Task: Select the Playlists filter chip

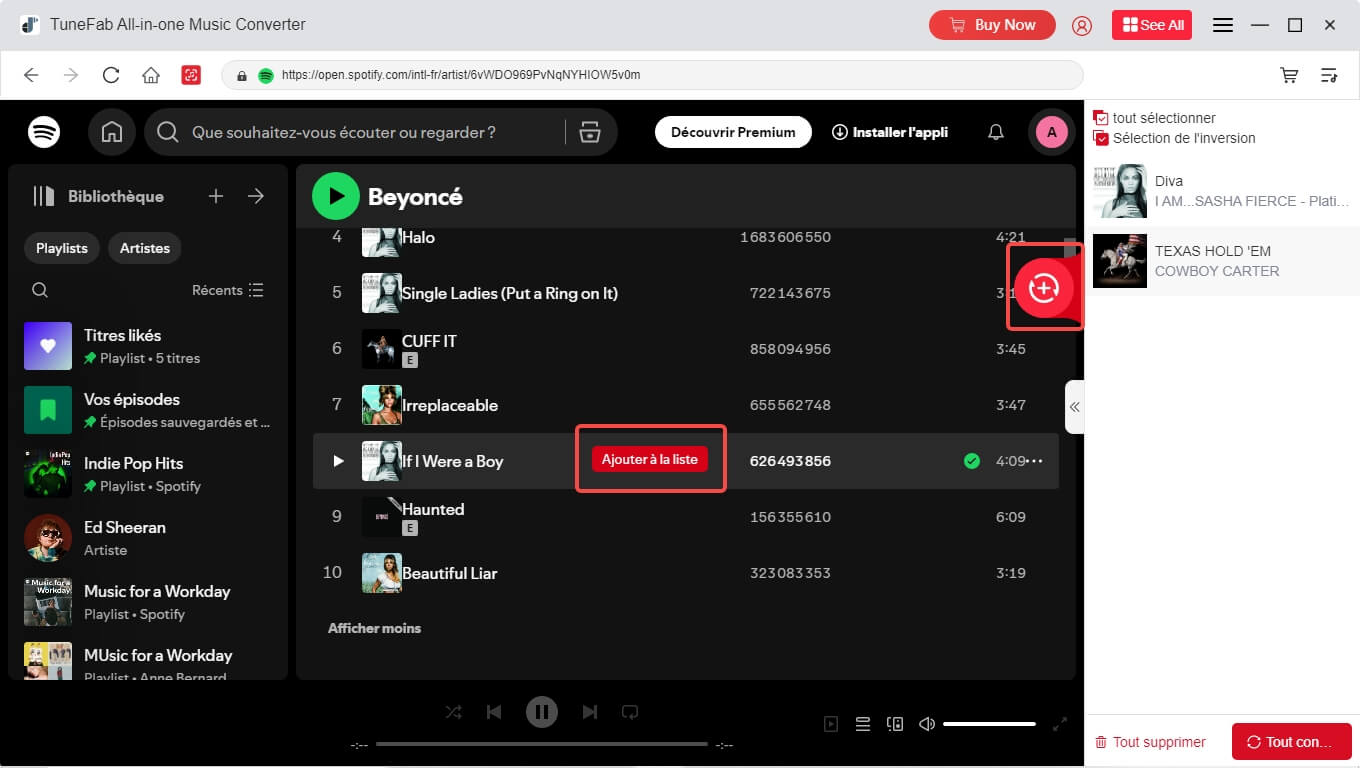Action: pyautogui.click(x=62, y=248)
